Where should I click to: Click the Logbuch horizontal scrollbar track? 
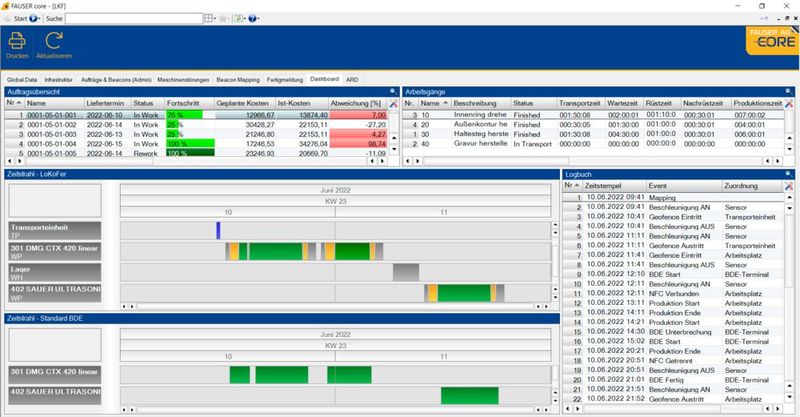(x=673, y=409)
